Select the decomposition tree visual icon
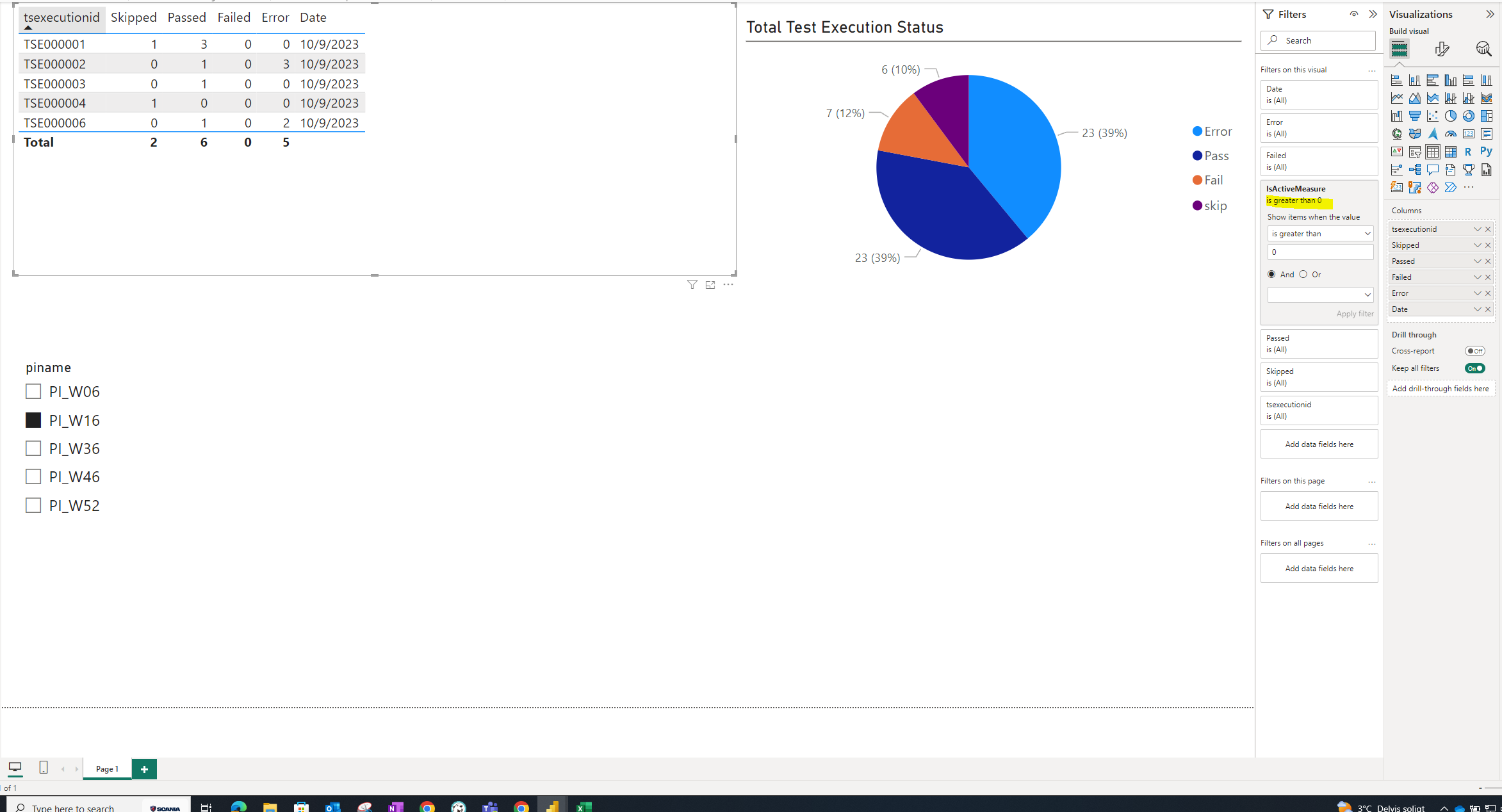Image resolution: width=1502 pixels, height=812 pixels. (x=1414, y=170)
